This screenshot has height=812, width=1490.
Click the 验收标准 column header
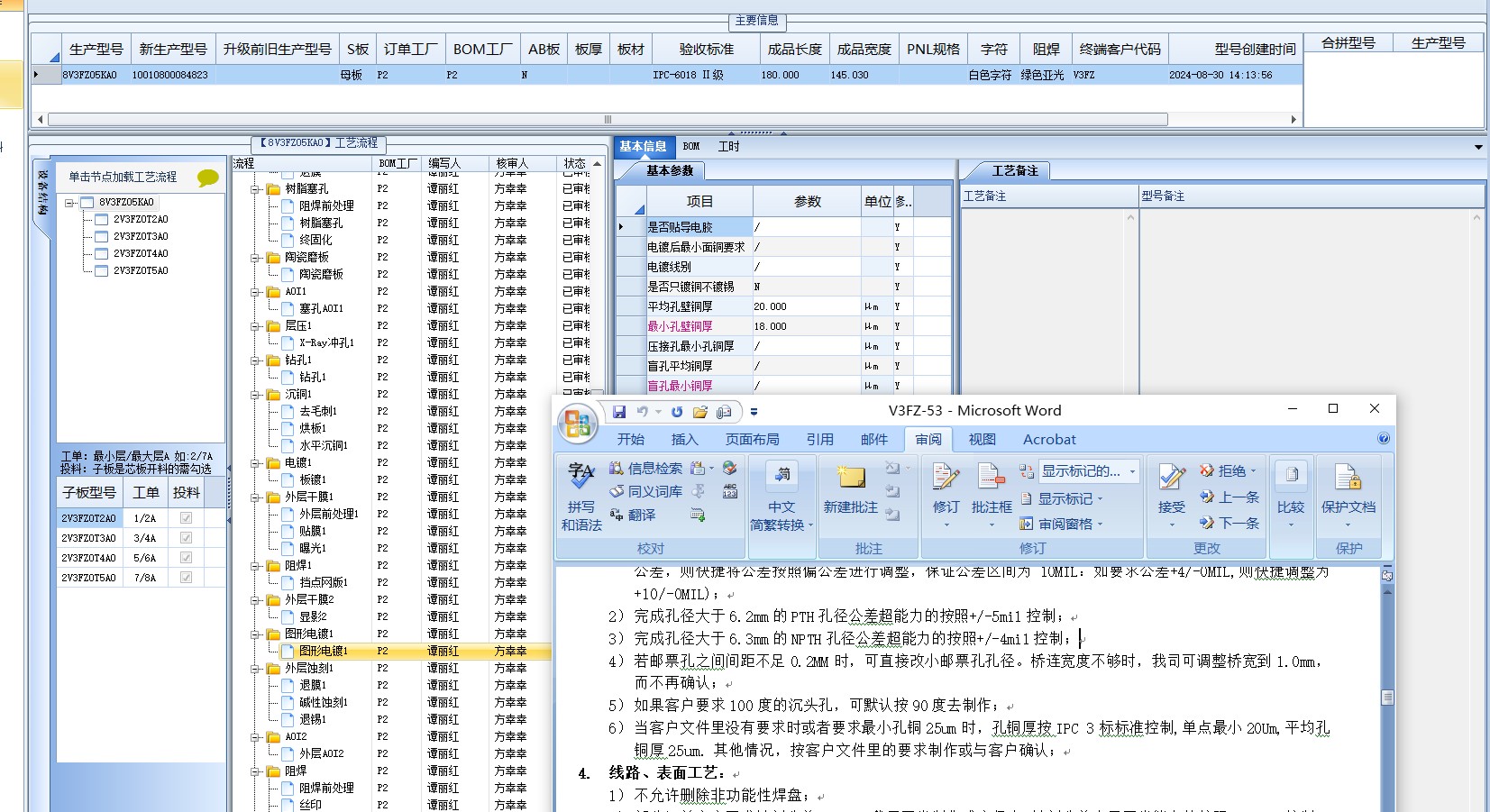point(707,49)
